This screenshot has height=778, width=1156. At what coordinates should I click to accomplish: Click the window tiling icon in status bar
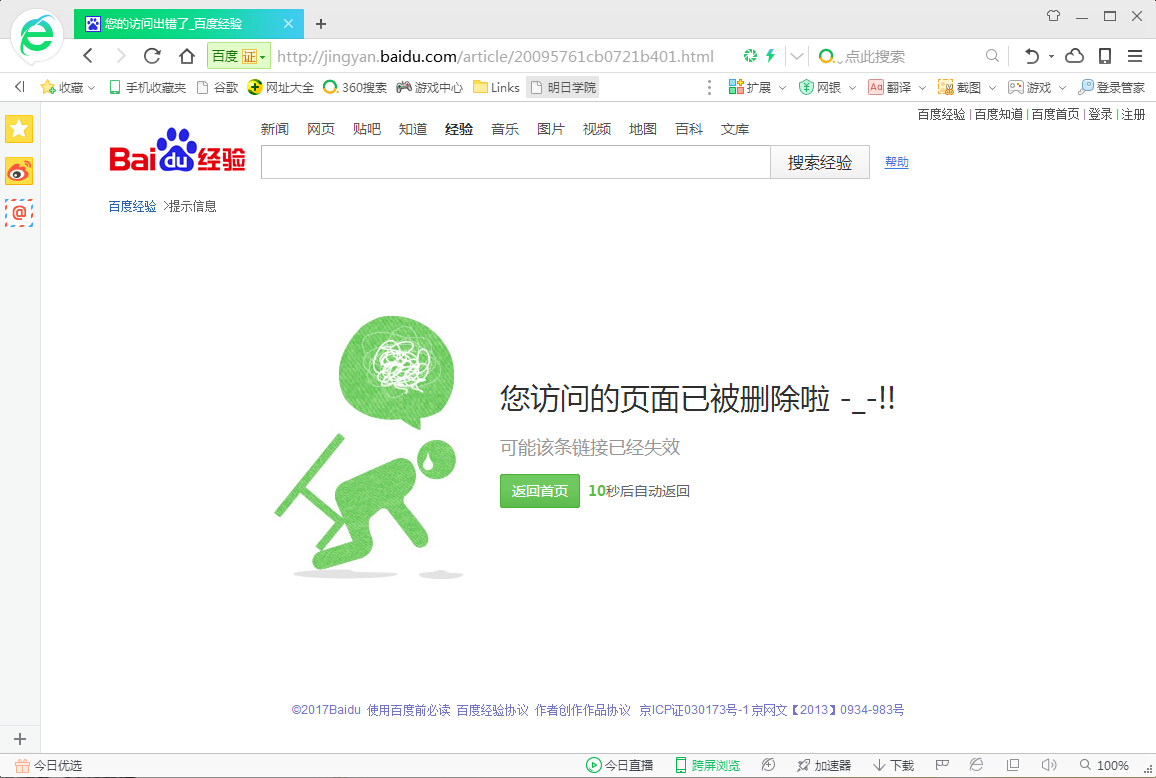(x=1013, y=765)
